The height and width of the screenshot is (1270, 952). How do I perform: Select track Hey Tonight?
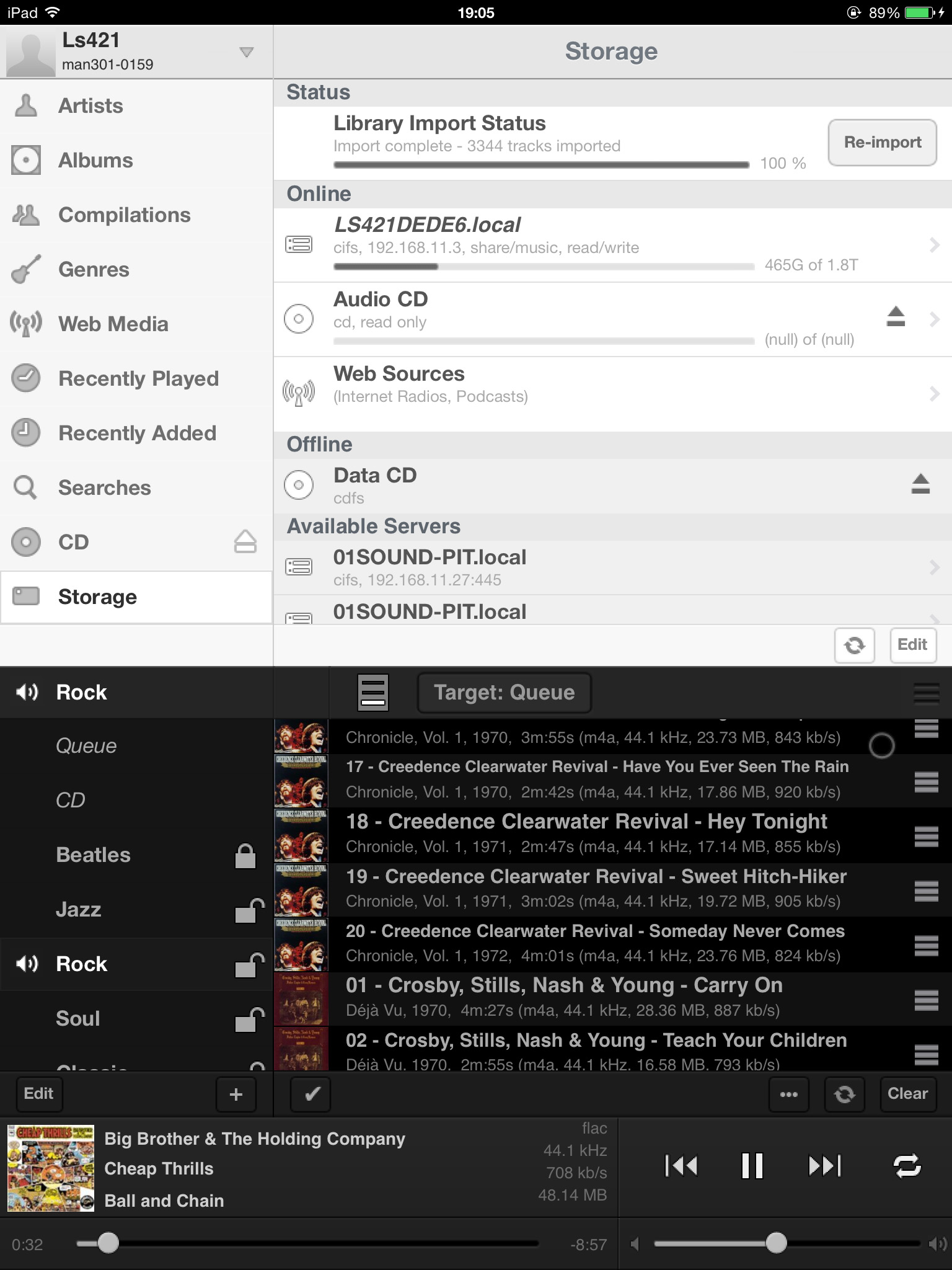(x=612, y=835)
